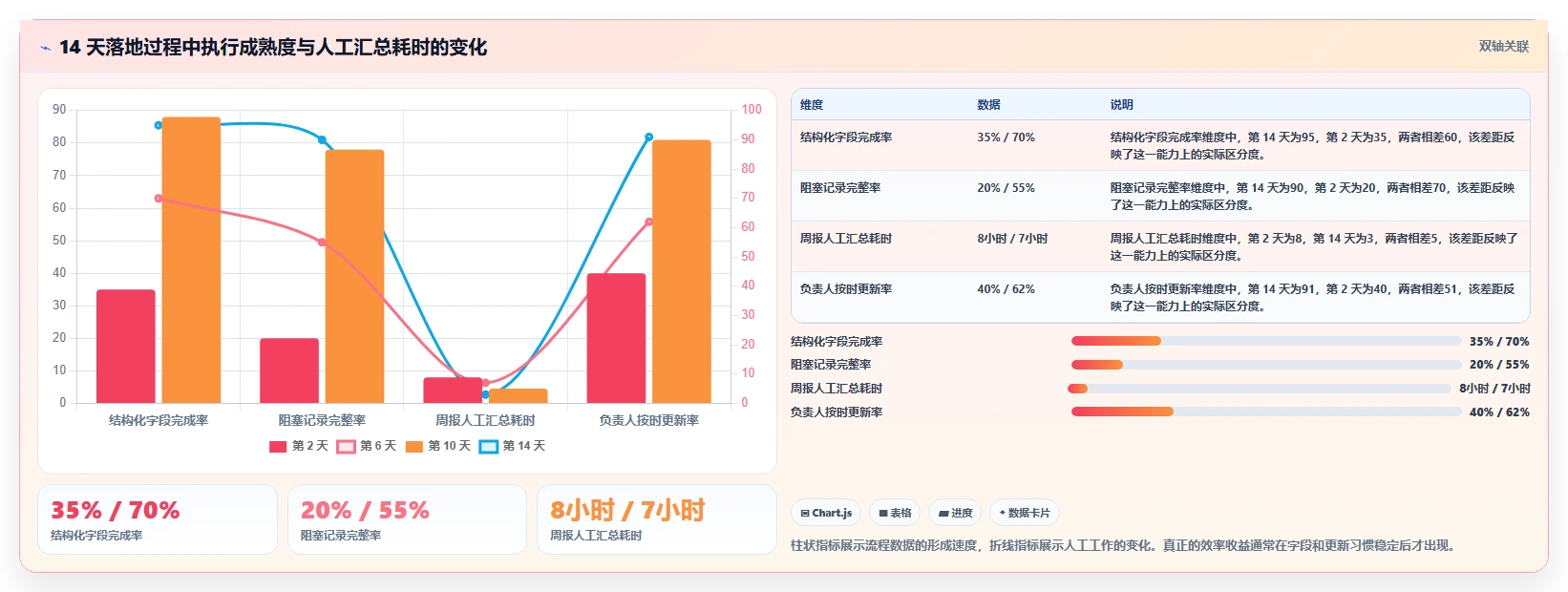Click the 阻塞记录完整率 progress bar

[1266, 365]
